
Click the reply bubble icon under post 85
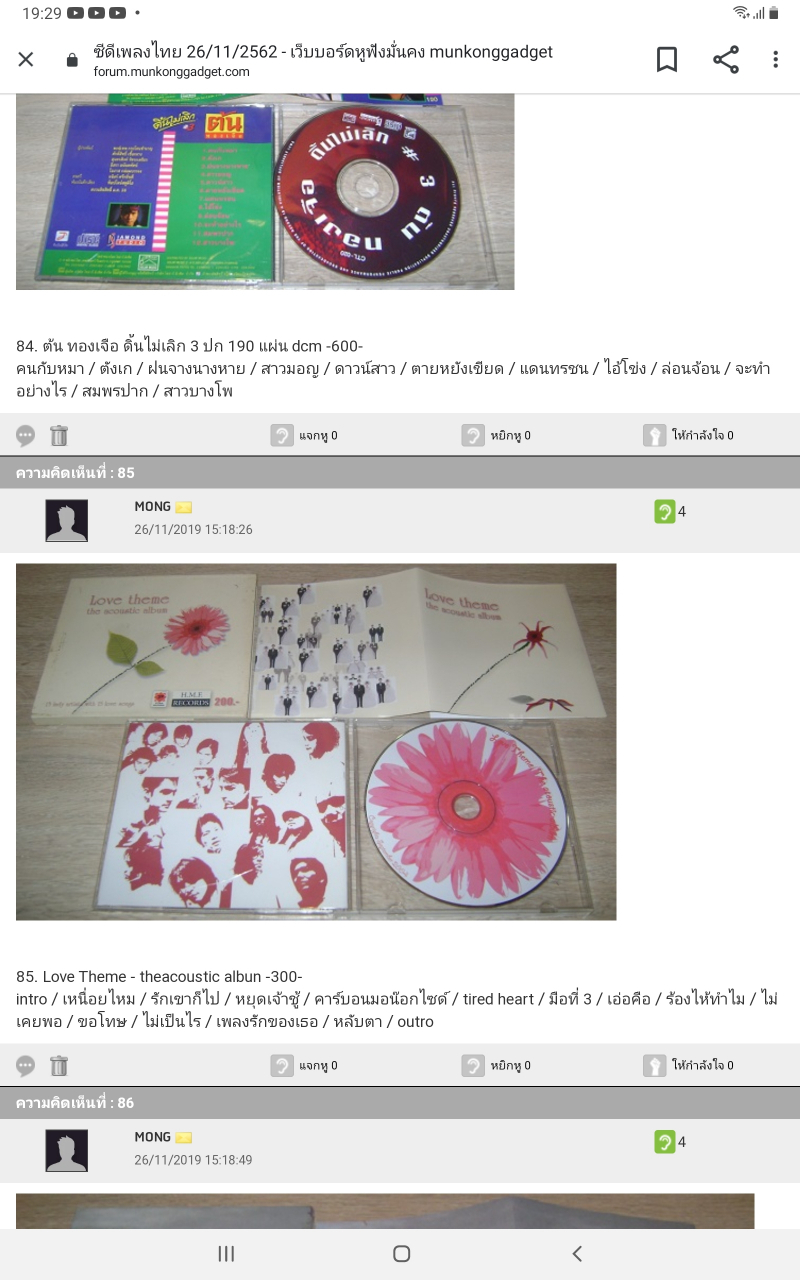pyautogui.click(x=26, y=1066)
